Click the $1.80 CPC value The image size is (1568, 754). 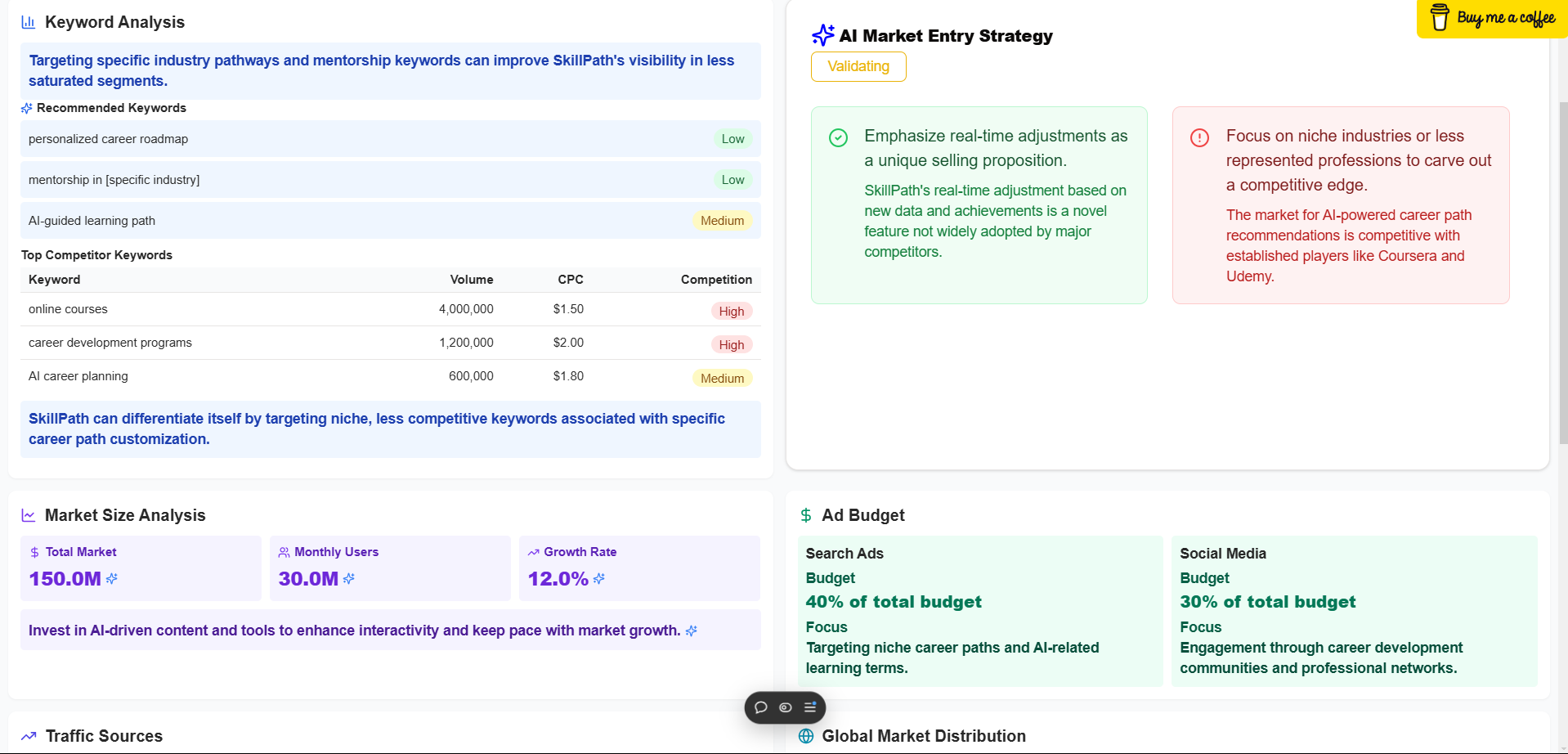(x=568, y=376)
